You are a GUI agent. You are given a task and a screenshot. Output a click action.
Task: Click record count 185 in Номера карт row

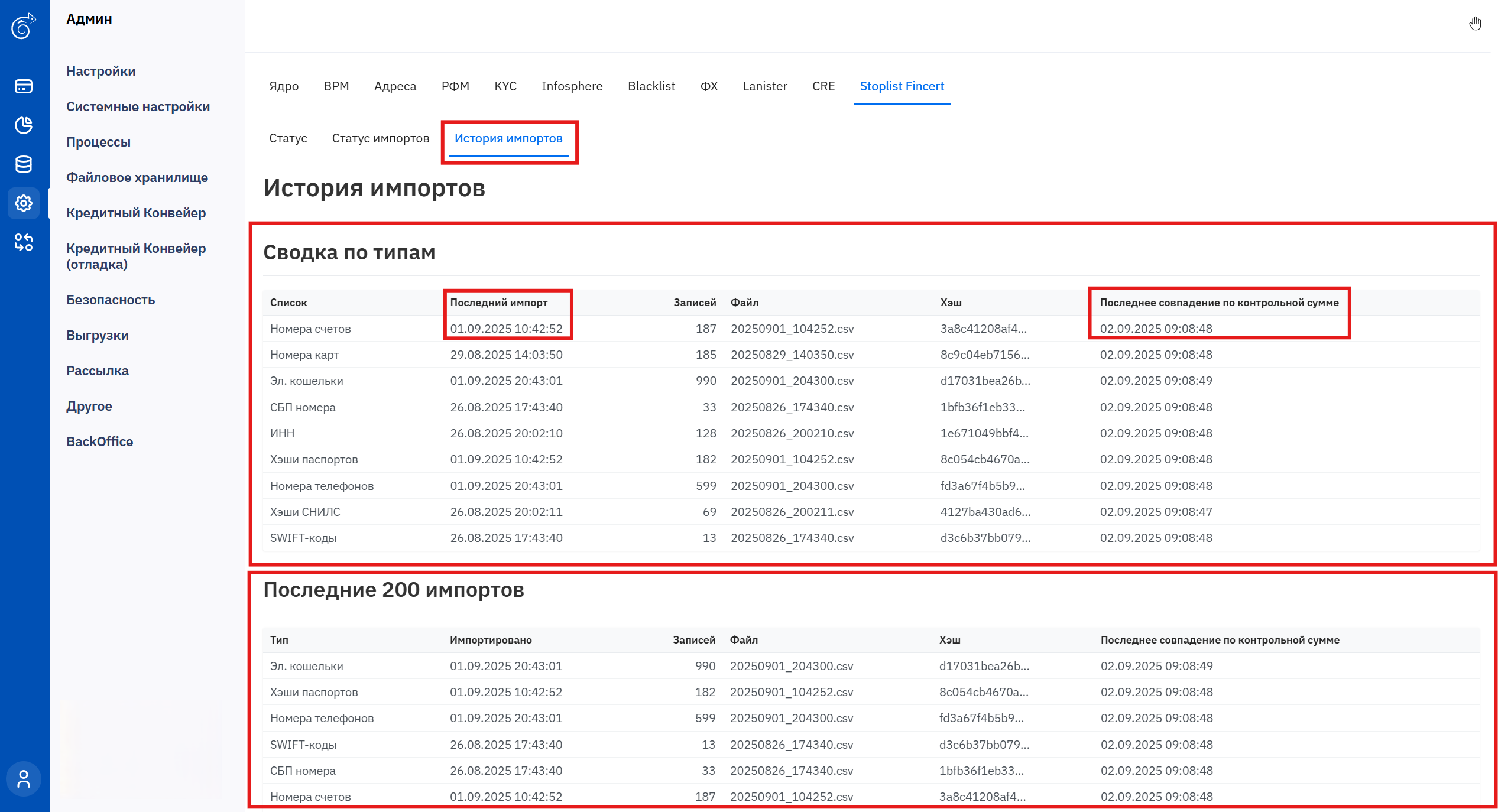[x=706, y=355]
